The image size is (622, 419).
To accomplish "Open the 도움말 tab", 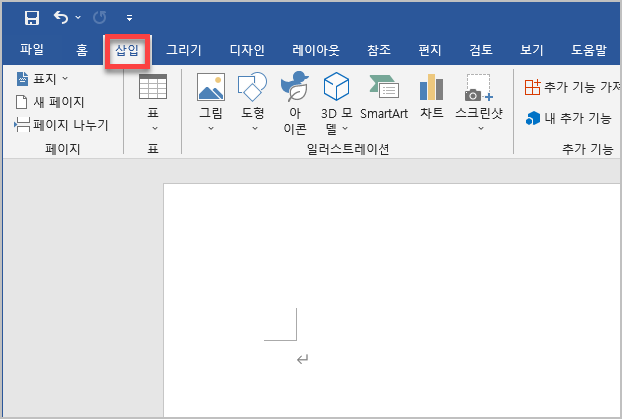I will [589, 50].
